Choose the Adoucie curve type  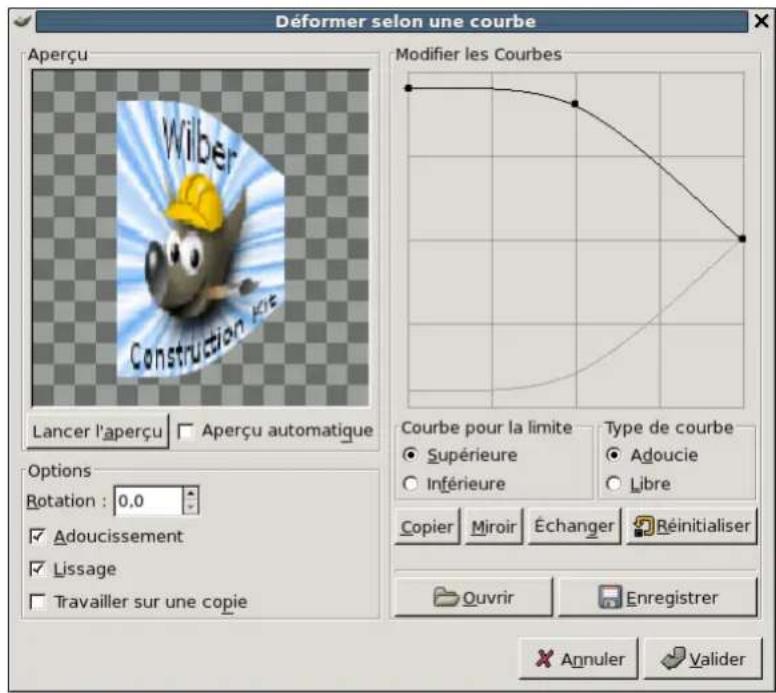[614, 455]
